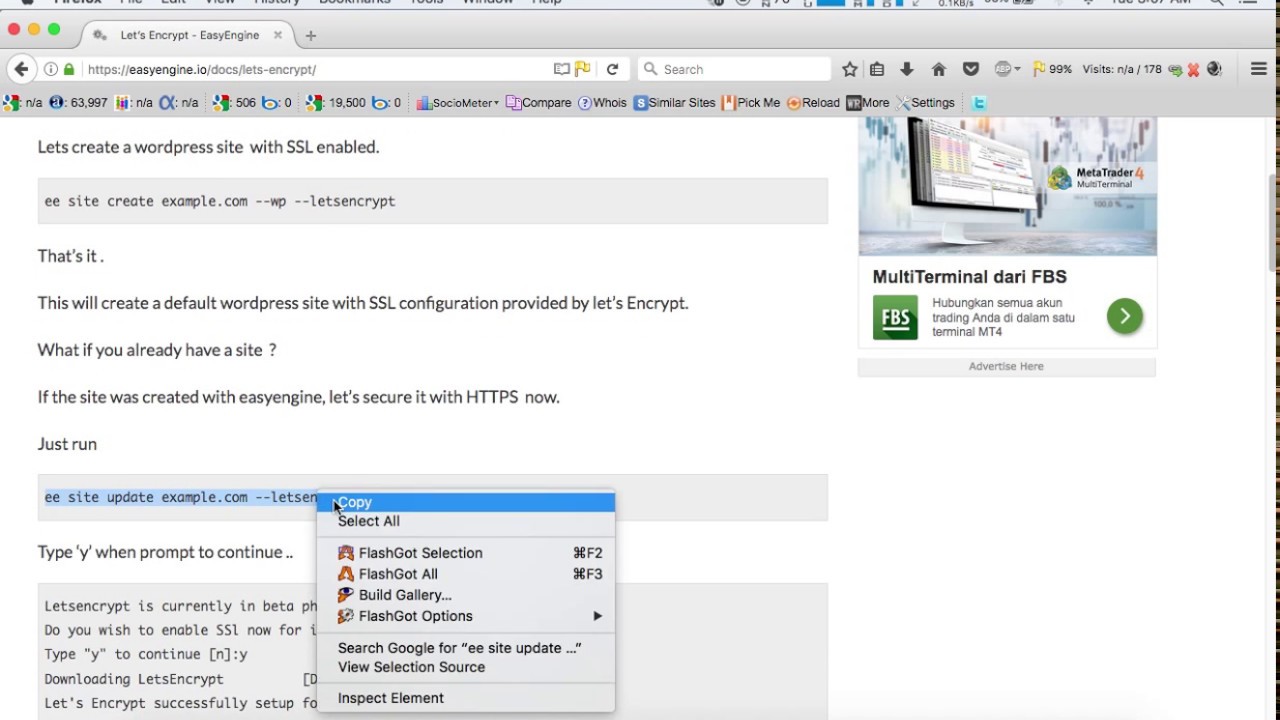Show bookmarks list icon
1280x720 pixels.
tap(877, 69)
